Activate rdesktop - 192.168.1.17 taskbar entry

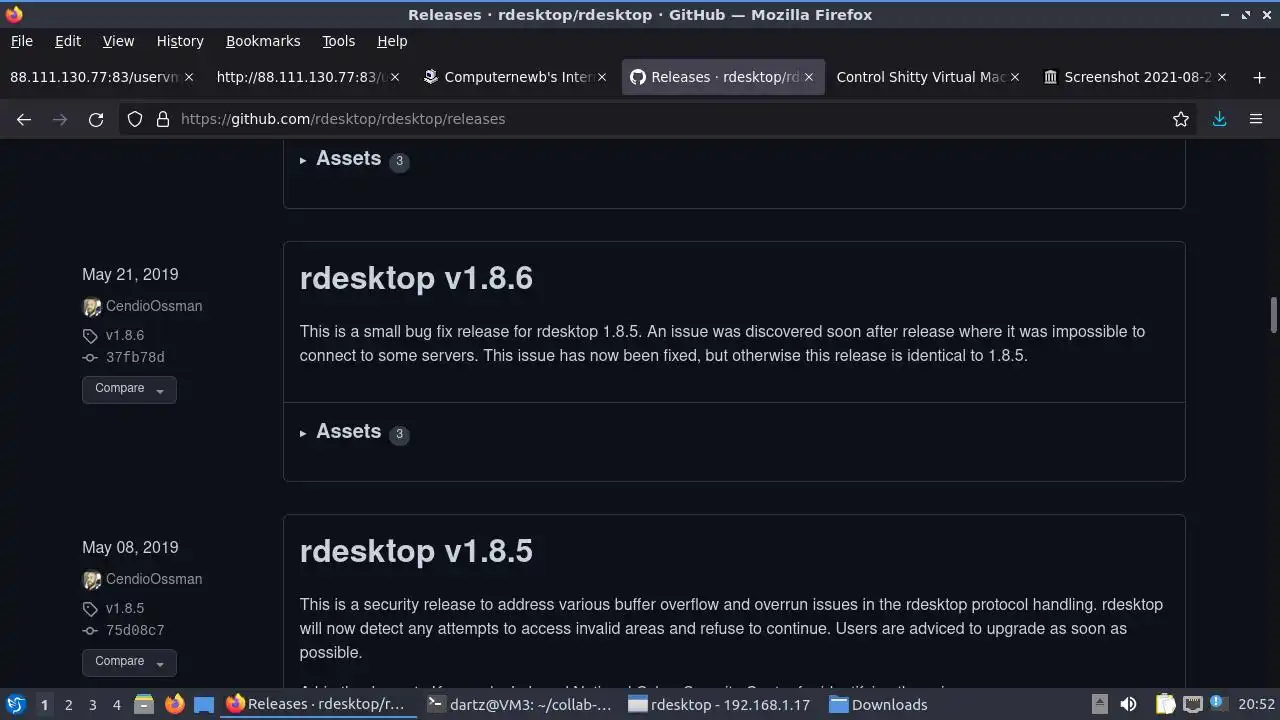pos(720,704)
